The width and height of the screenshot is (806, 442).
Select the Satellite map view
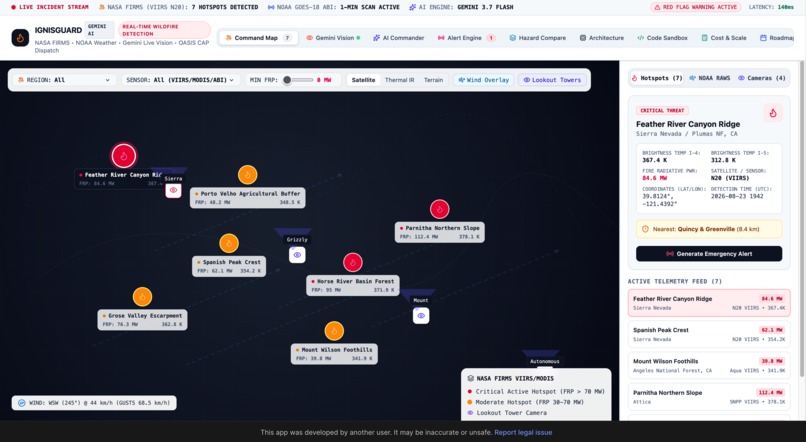click(363, 80)
